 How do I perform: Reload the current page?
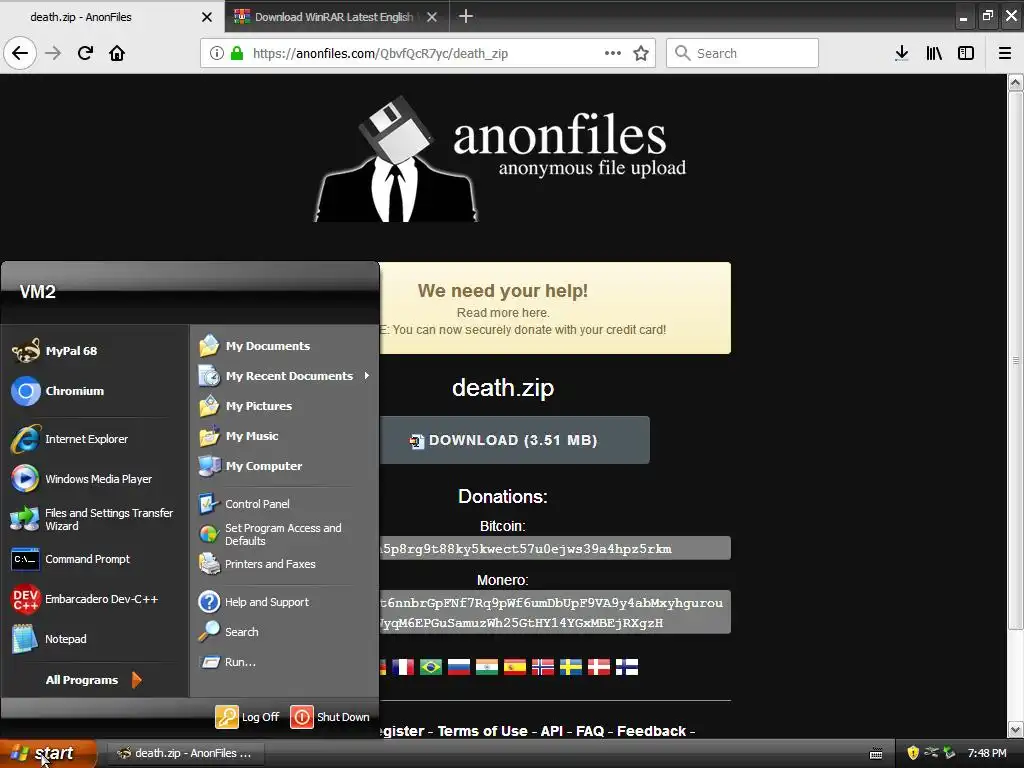(x=85, y=53)
